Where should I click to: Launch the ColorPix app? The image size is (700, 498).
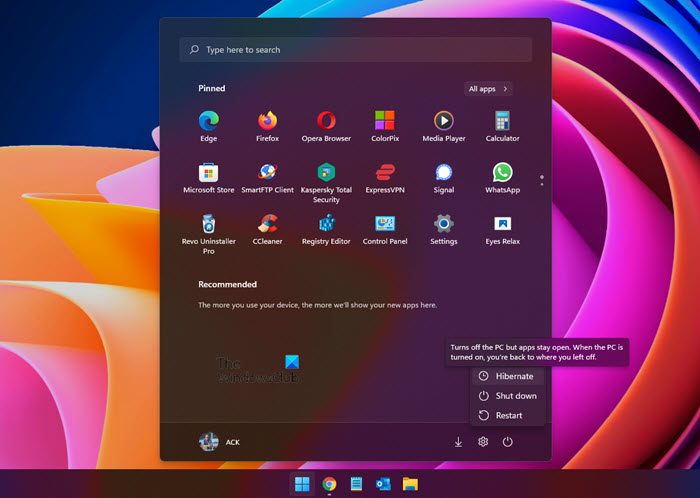coord(385,126)
